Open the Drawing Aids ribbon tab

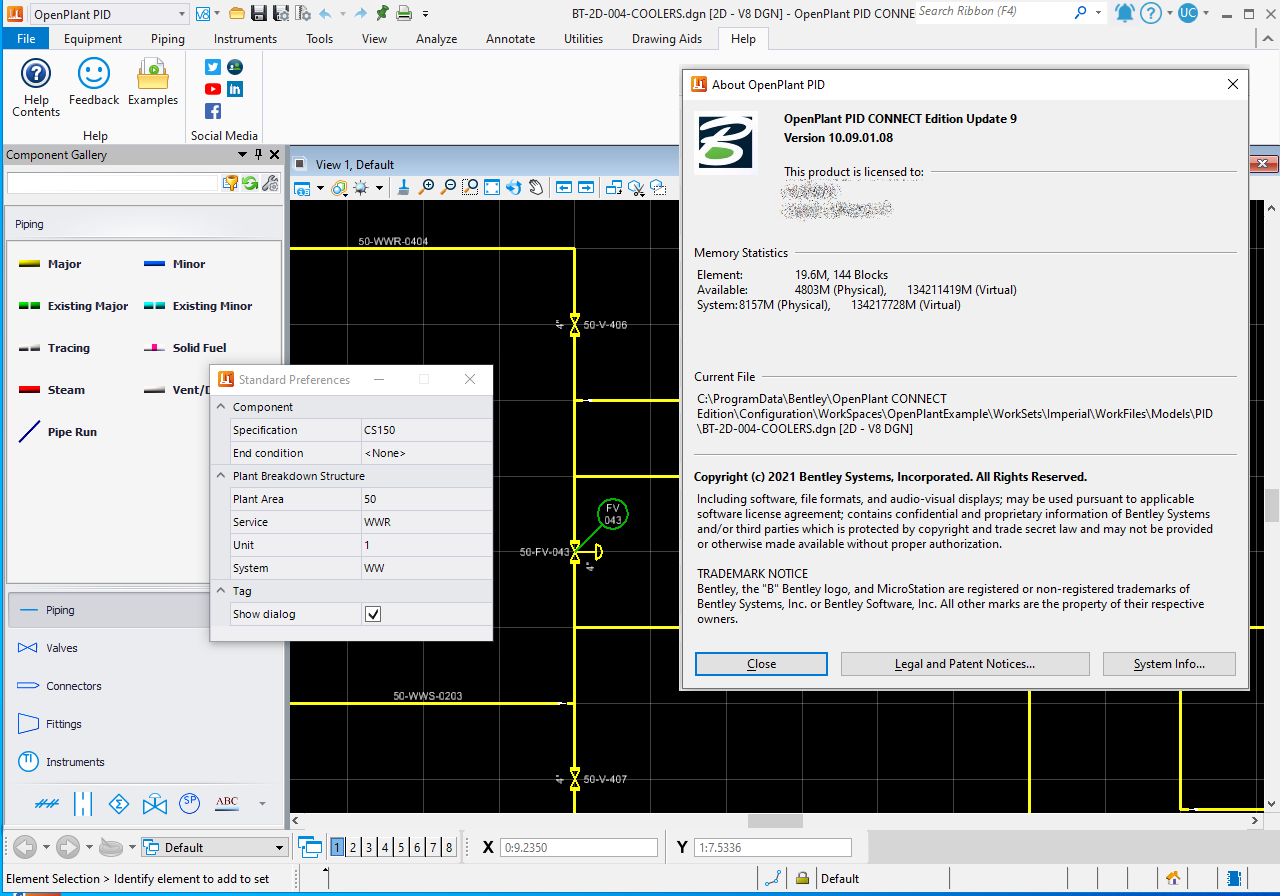tap(667, 39)
